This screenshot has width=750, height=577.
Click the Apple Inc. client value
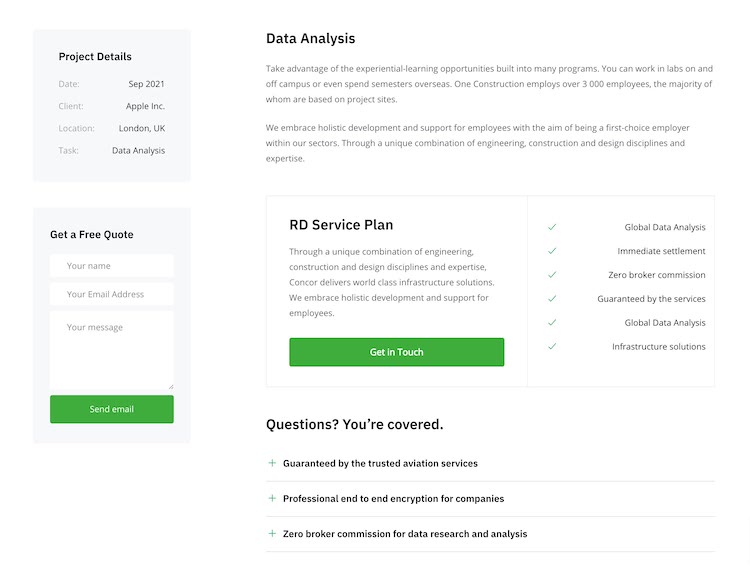point(145,106)
